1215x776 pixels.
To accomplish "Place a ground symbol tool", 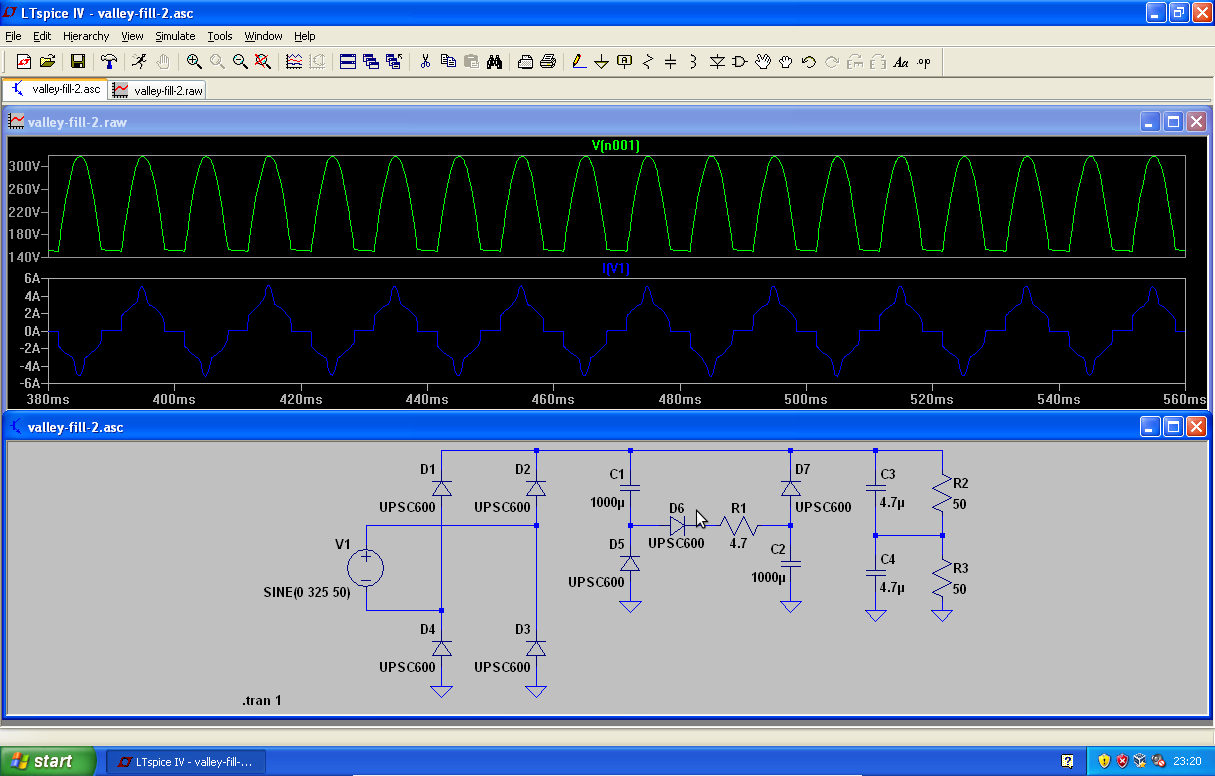I will (x=601, y=62).
